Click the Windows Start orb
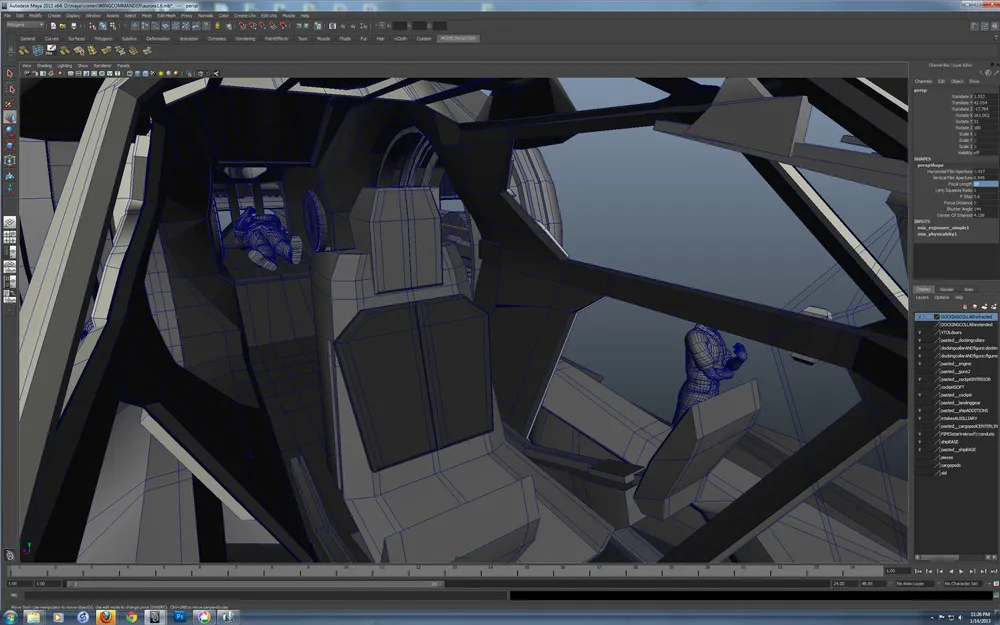This screenshot has height=625, width=1000. [x=10, y=617]
